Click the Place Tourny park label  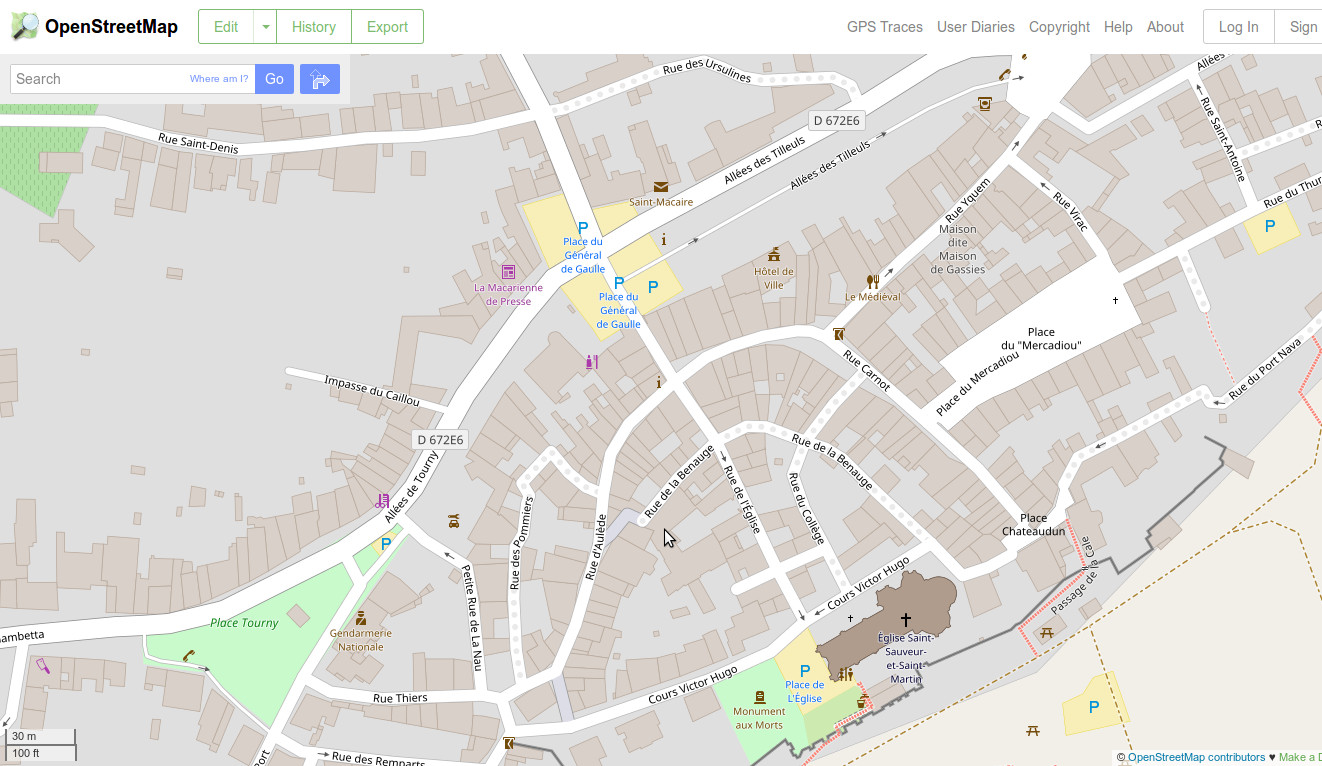click(245, 623)
